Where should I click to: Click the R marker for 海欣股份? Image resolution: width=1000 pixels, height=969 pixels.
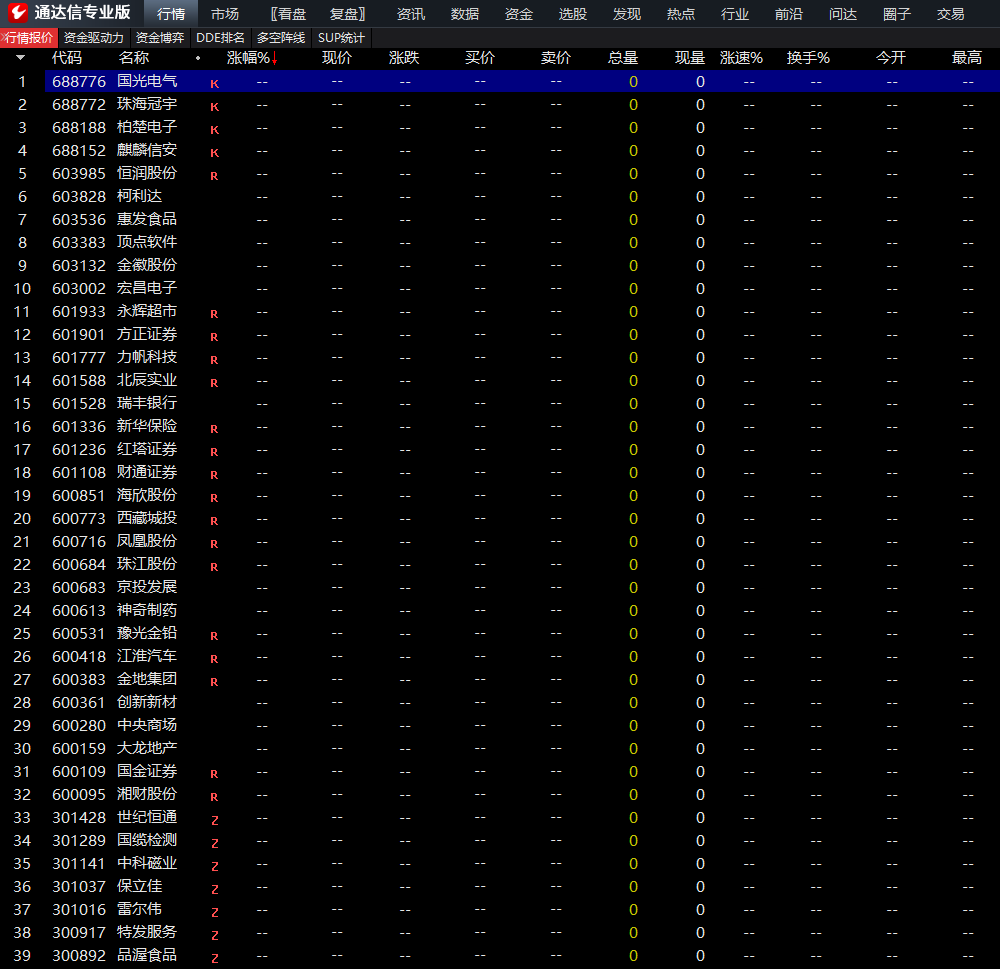pos(214,498)
